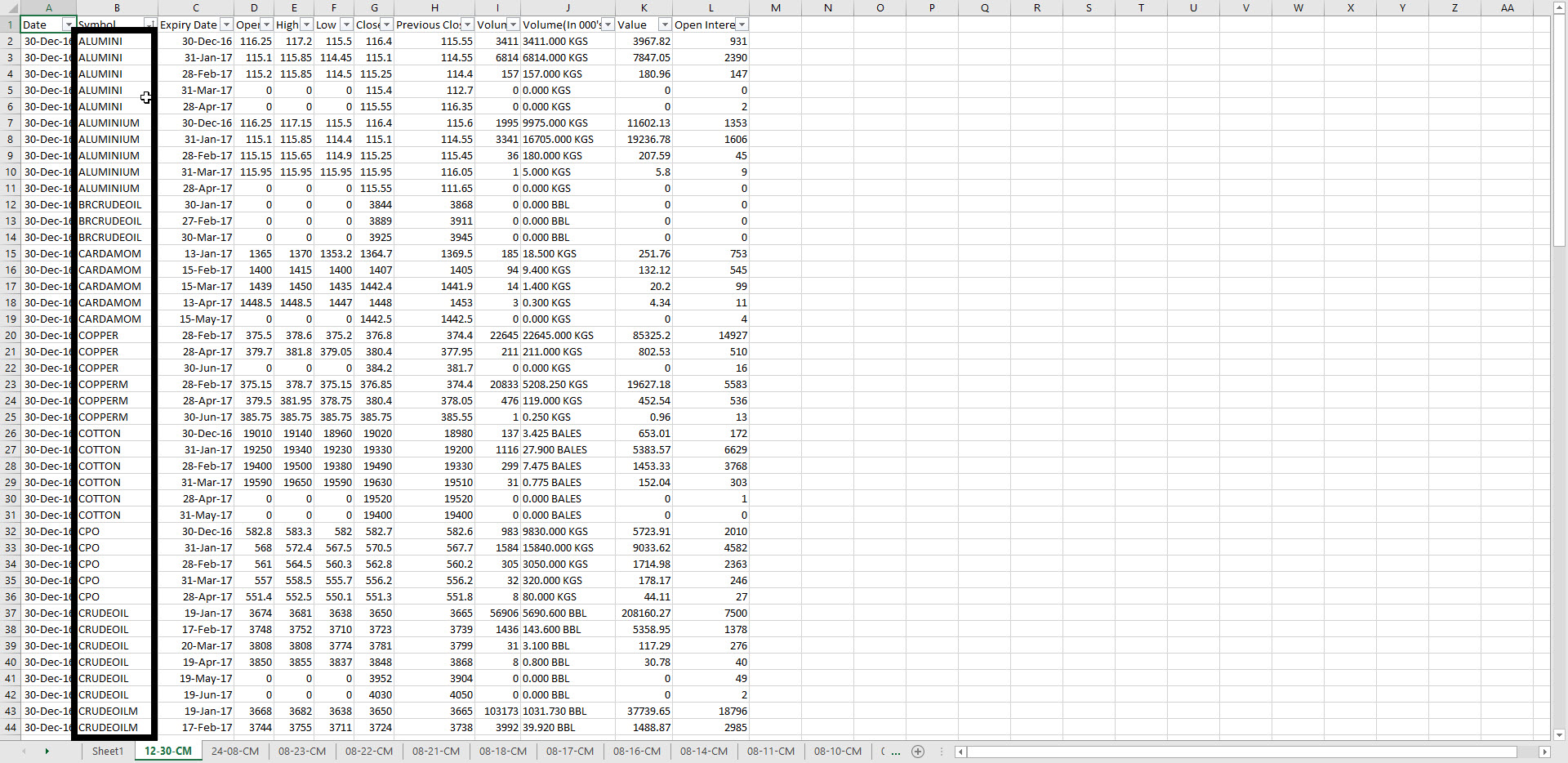
Task: Open the High column filter dropdown
Action: pos(306,25)
